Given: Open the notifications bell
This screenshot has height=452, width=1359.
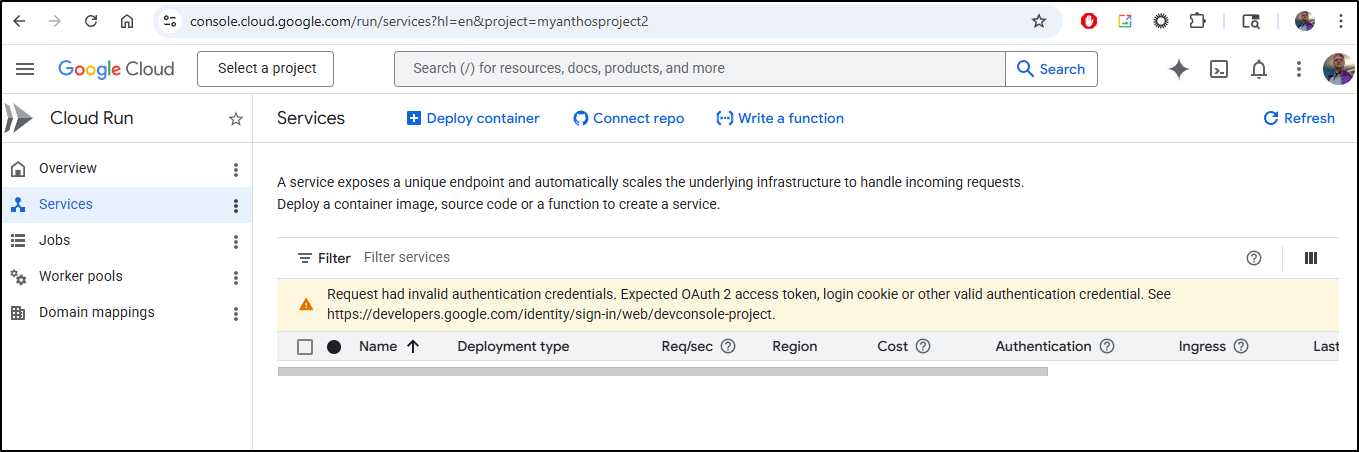Looking at the screenshot, I should 1259,69.
